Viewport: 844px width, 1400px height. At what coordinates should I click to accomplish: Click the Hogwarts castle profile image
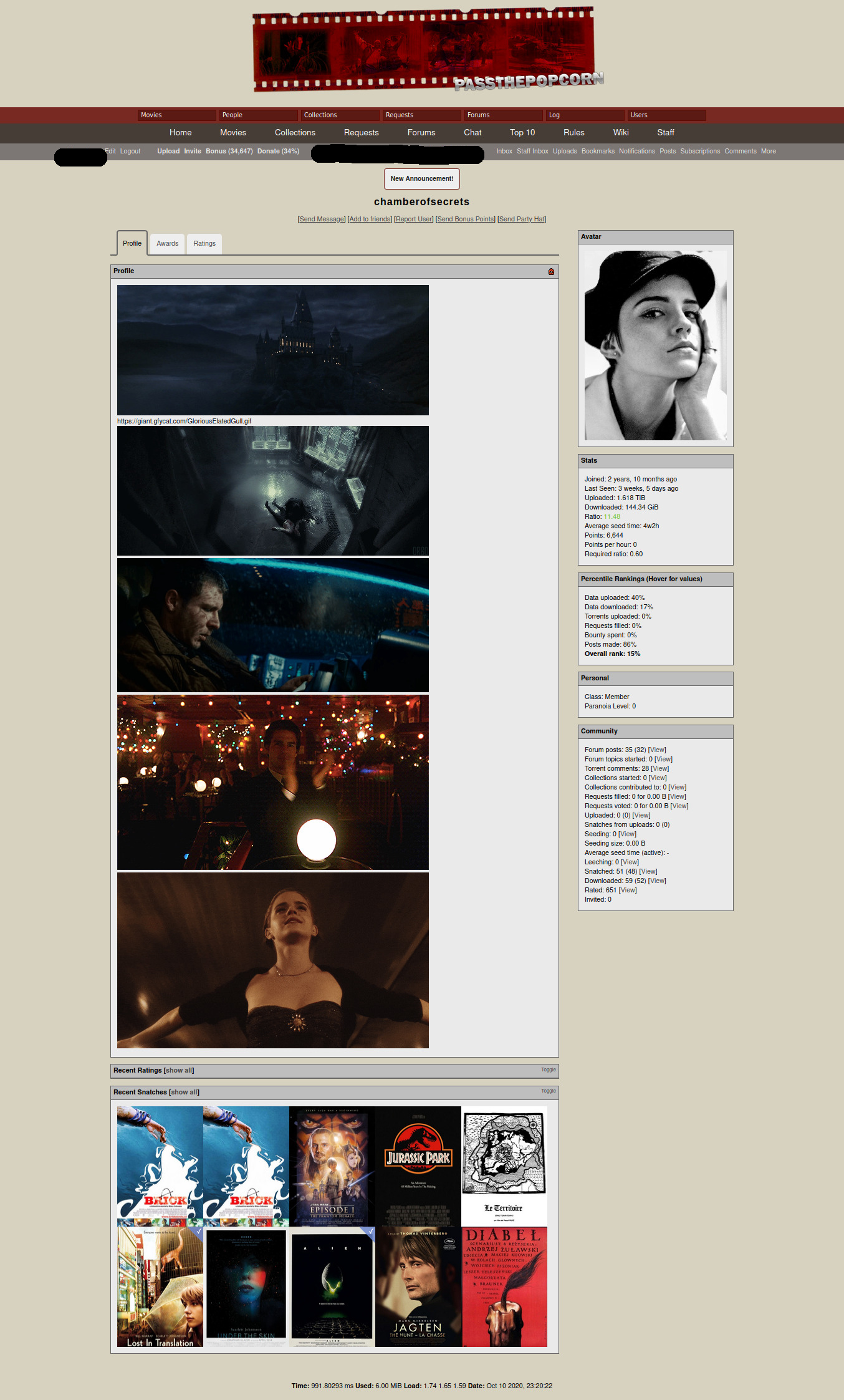click(273, 350)
